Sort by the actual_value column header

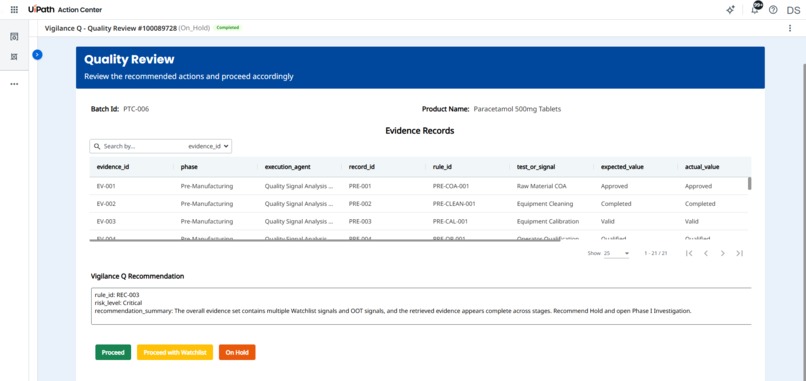702,167
